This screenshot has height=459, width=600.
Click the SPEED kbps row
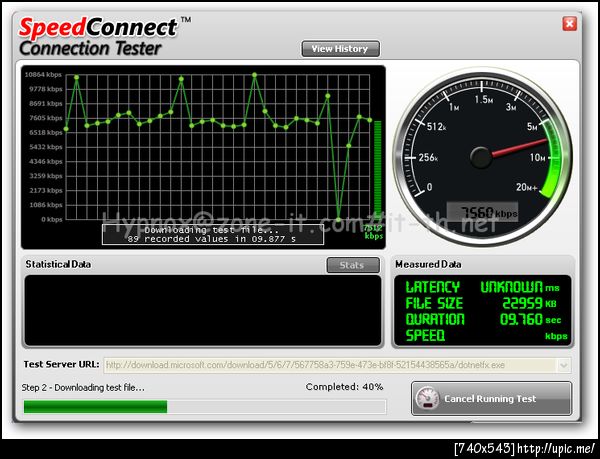point(486,335)
